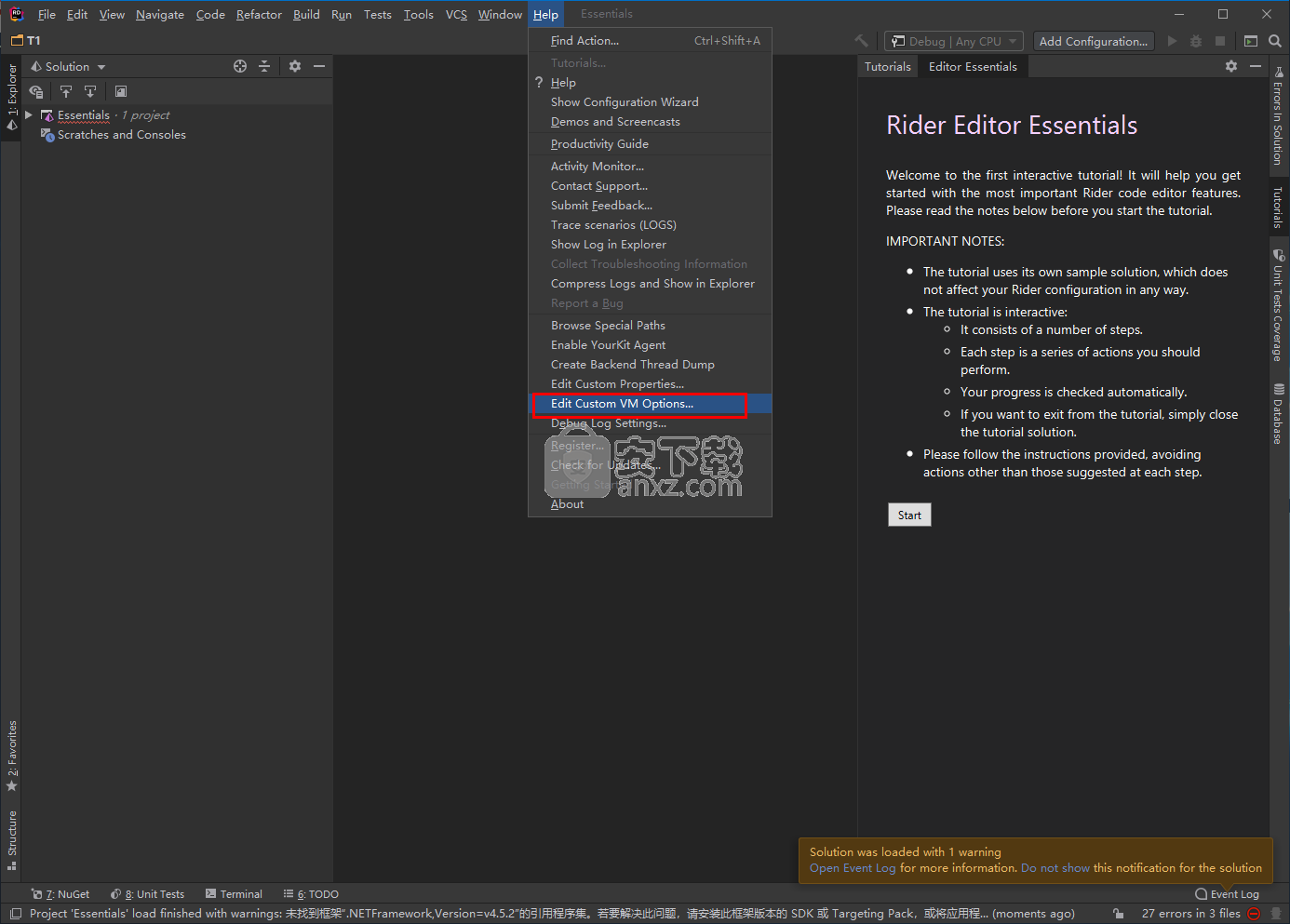The image size is (1290, 924).
Task: Select Edit Custom VM Options menu entry
Action: 650,404
